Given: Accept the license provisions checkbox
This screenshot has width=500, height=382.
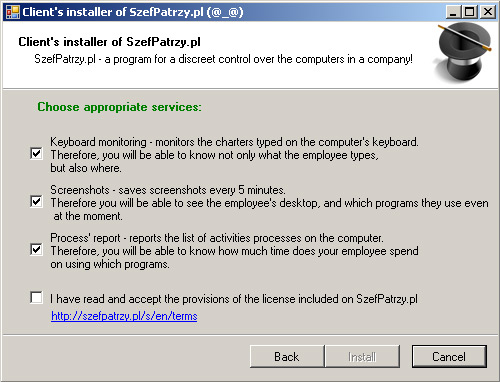Looking at the screenshot, I should 36,298.
